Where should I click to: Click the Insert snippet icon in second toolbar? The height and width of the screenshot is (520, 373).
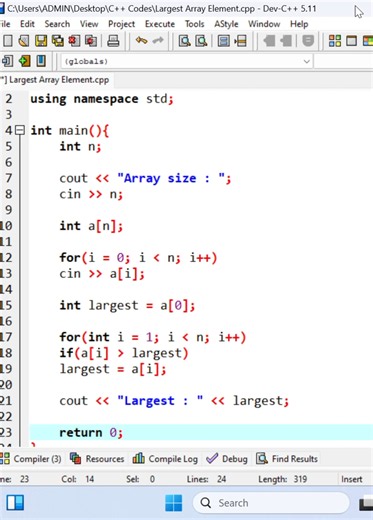(7, 61)
